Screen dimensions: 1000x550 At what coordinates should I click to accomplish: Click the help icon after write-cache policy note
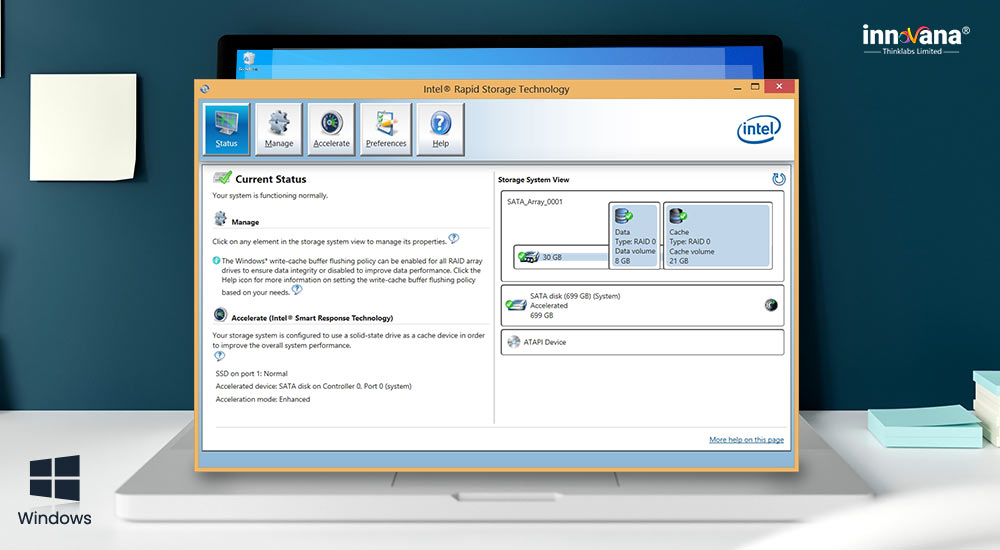(297, 290)
